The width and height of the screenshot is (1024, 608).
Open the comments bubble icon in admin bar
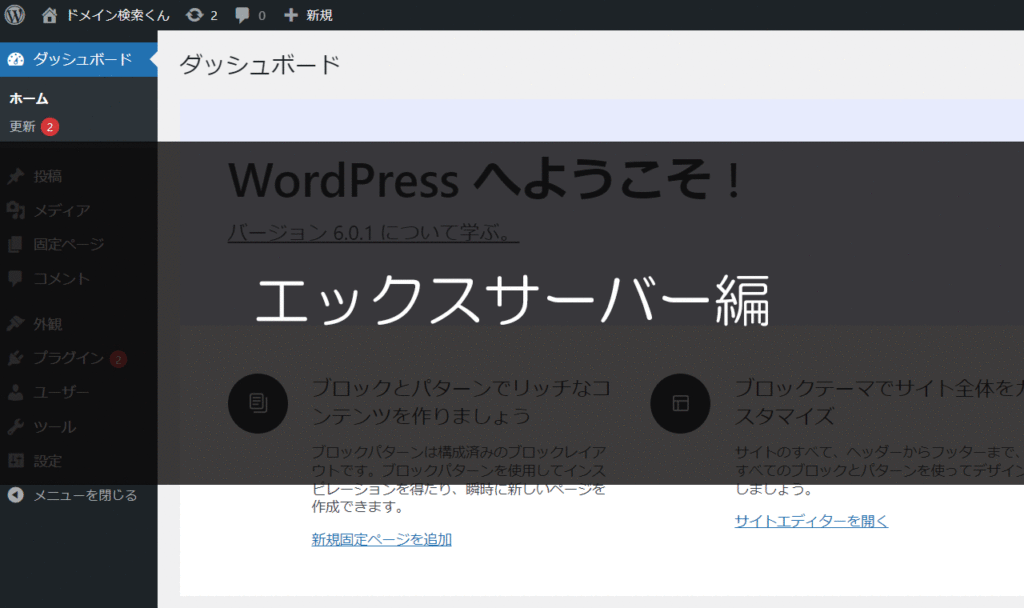242,15
